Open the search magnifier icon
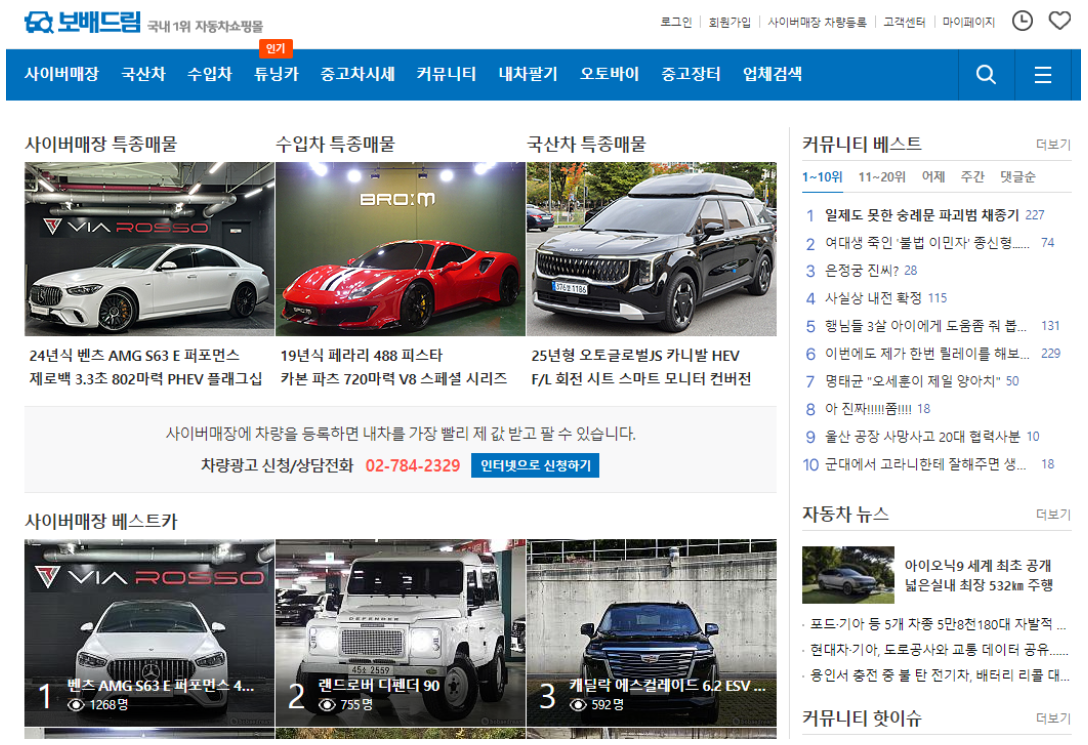 click(985, 74)
